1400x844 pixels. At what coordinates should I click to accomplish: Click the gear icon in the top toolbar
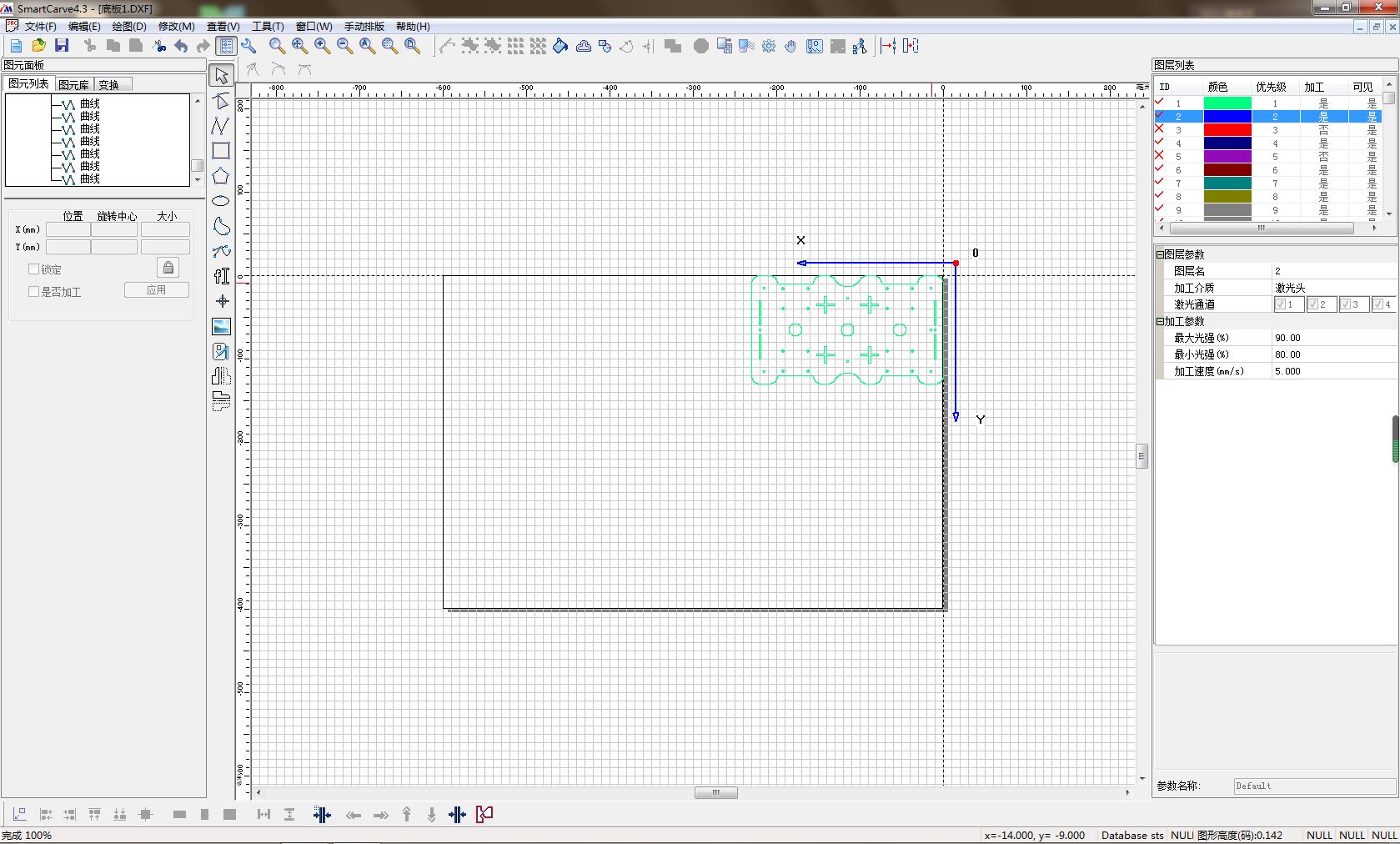pos(769,46)
